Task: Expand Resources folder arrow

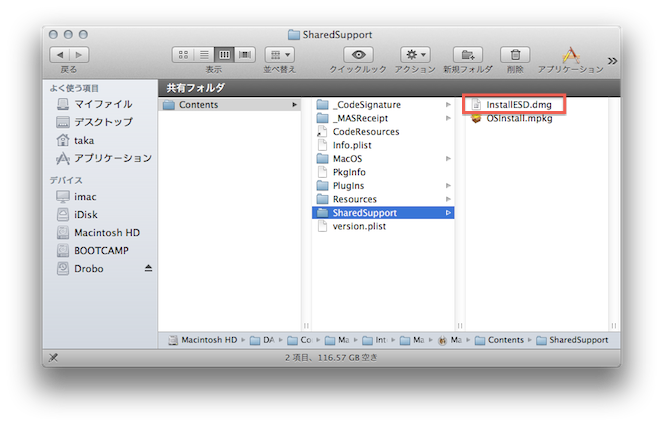Action: (448, 199)
